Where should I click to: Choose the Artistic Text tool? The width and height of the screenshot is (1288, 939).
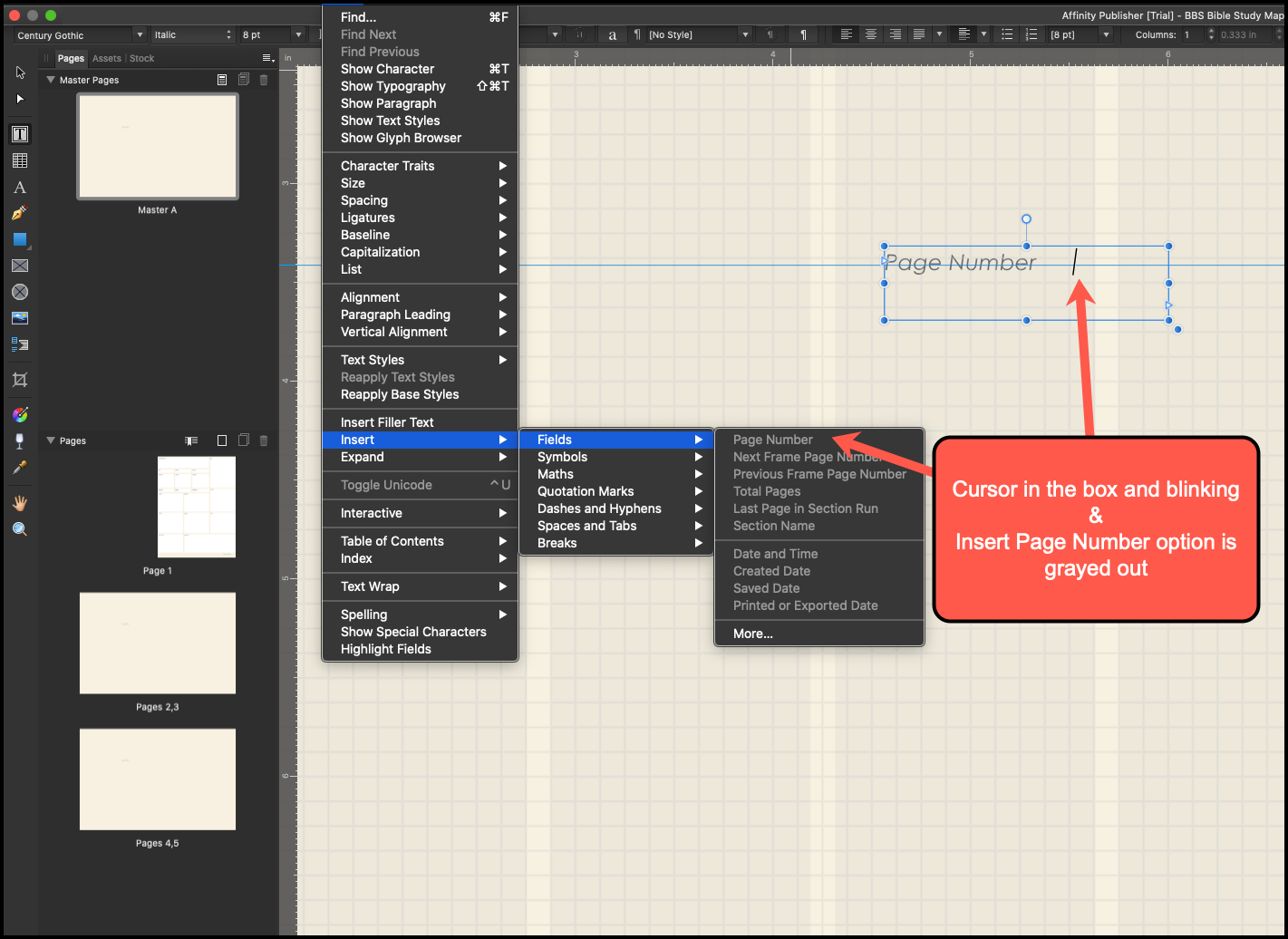pyautogui.click(x=19, y=187)
